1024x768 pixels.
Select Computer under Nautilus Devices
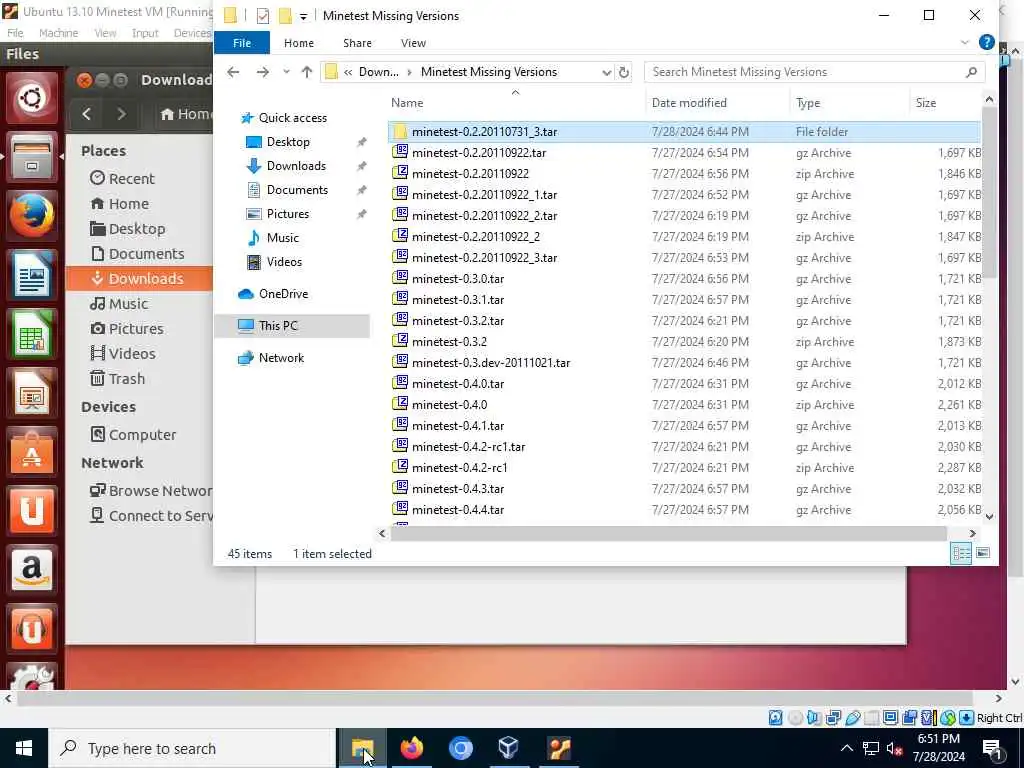click(133, 434)
